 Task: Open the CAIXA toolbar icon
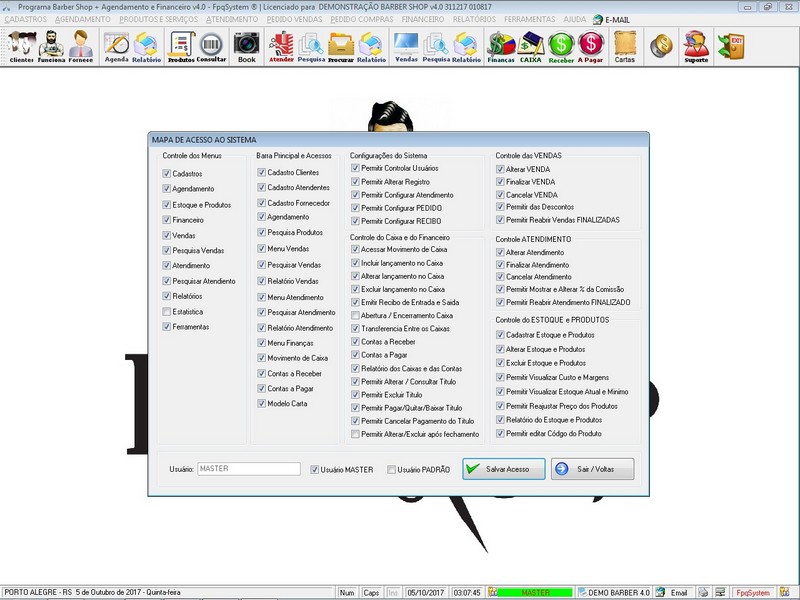coord(531,47)
